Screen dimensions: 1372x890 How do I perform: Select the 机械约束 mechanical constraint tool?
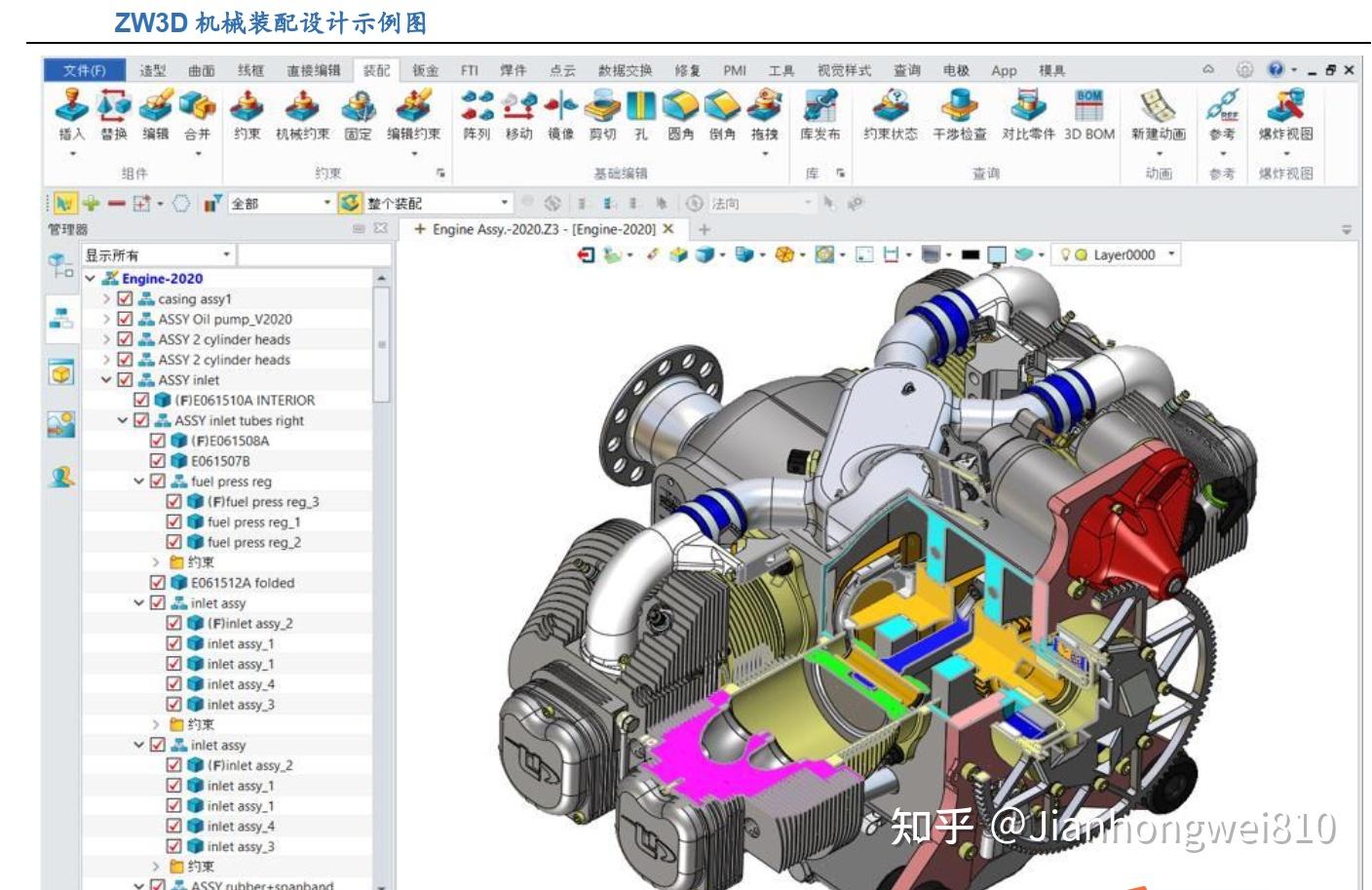tap(302, 106)
